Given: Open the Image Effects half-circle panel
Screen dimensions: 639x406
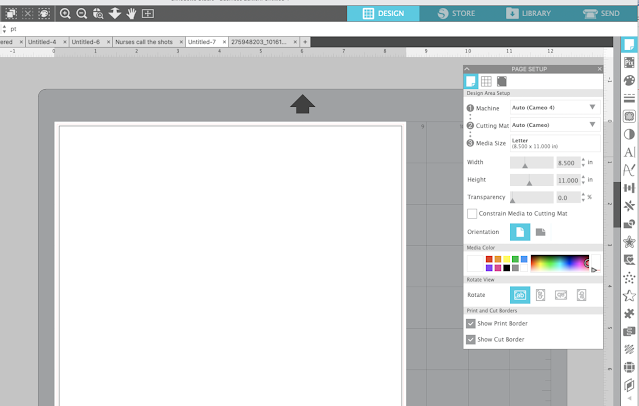Looking at the screenshot, I should click(x=629, y=134).
